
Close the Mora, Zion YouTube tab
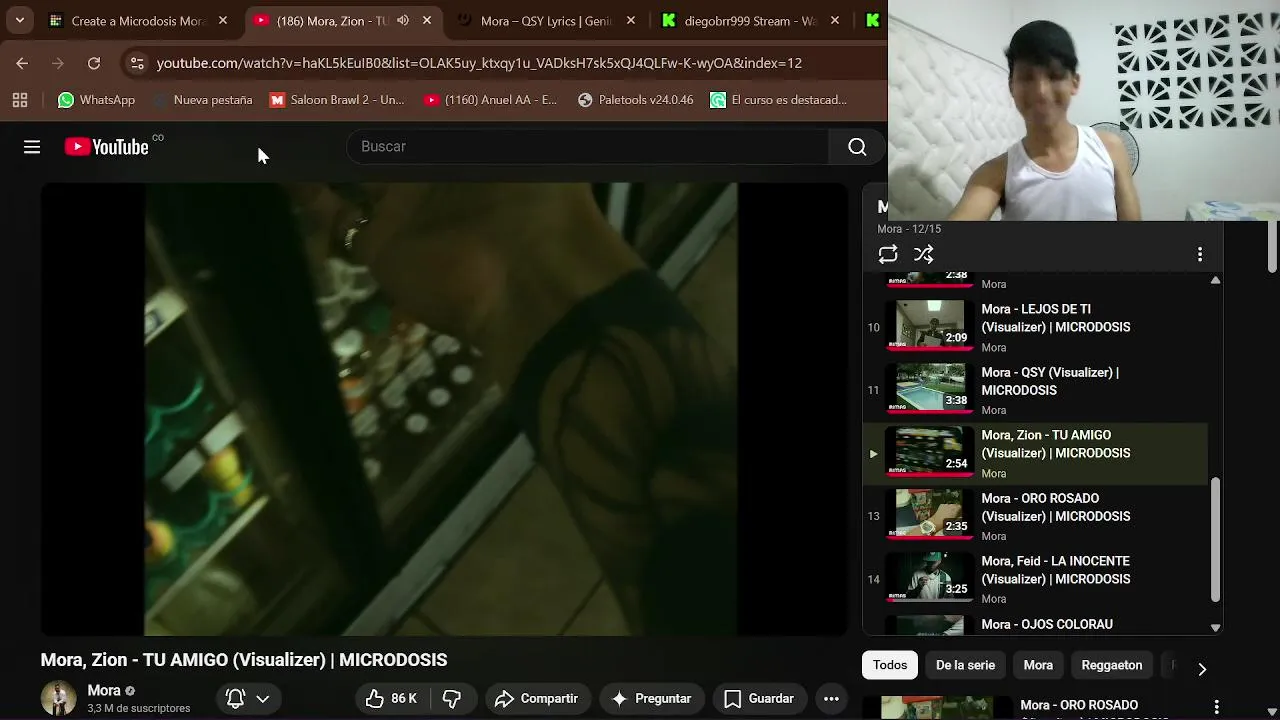(x=427, y=20)
